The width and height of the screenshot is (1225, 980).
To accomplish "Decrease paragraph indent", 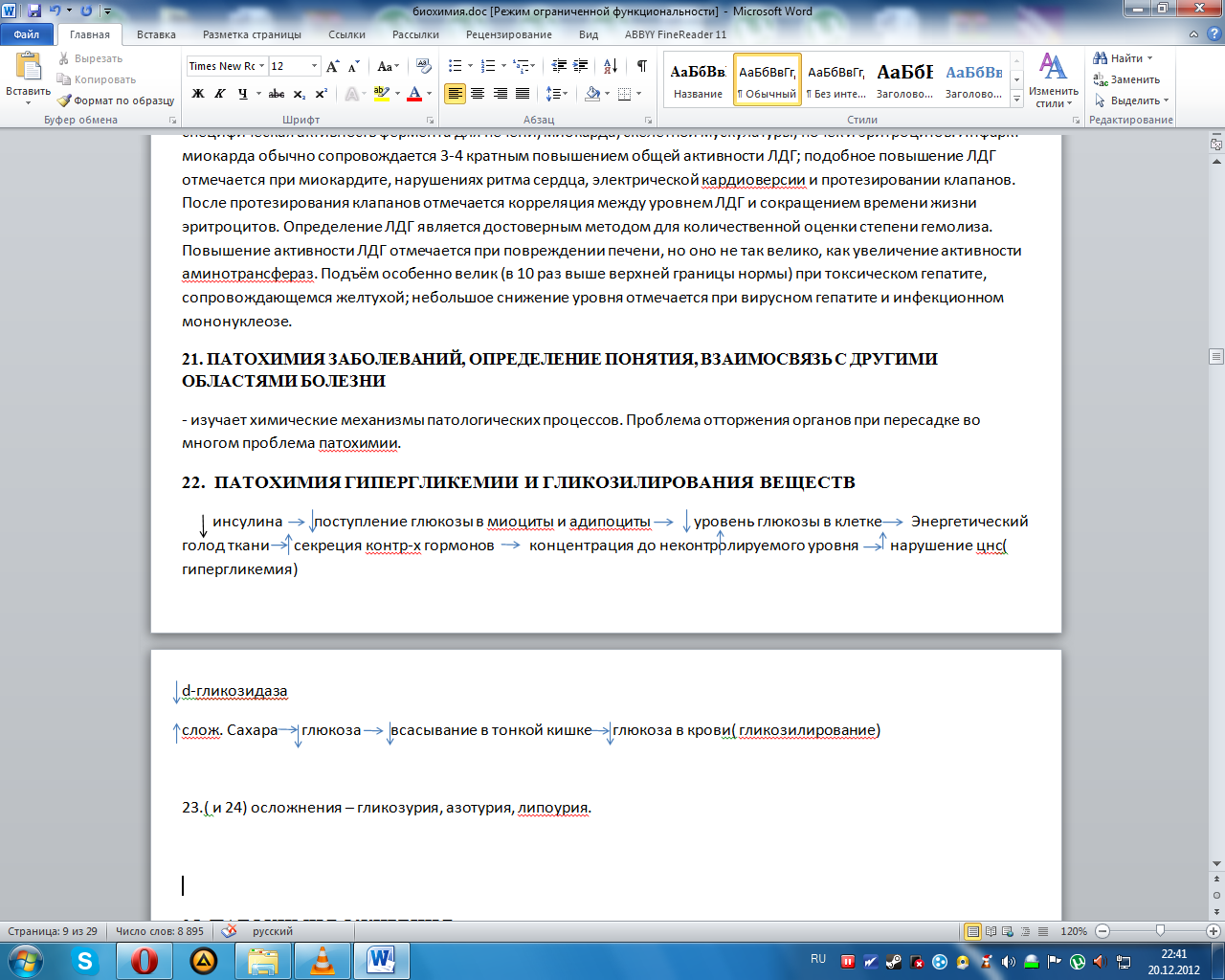I will tap(559, 66).
